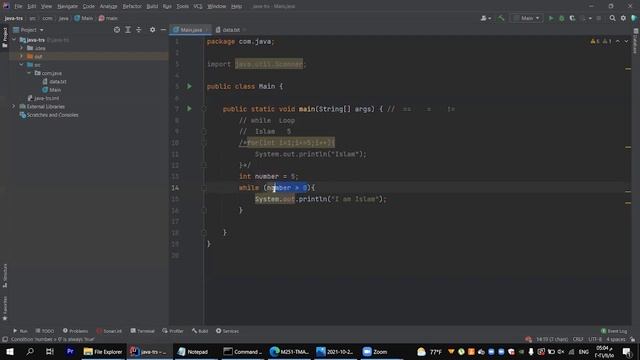
Task: Click the run gutter icon beside class Main
Action: click(x=189, y=86)
